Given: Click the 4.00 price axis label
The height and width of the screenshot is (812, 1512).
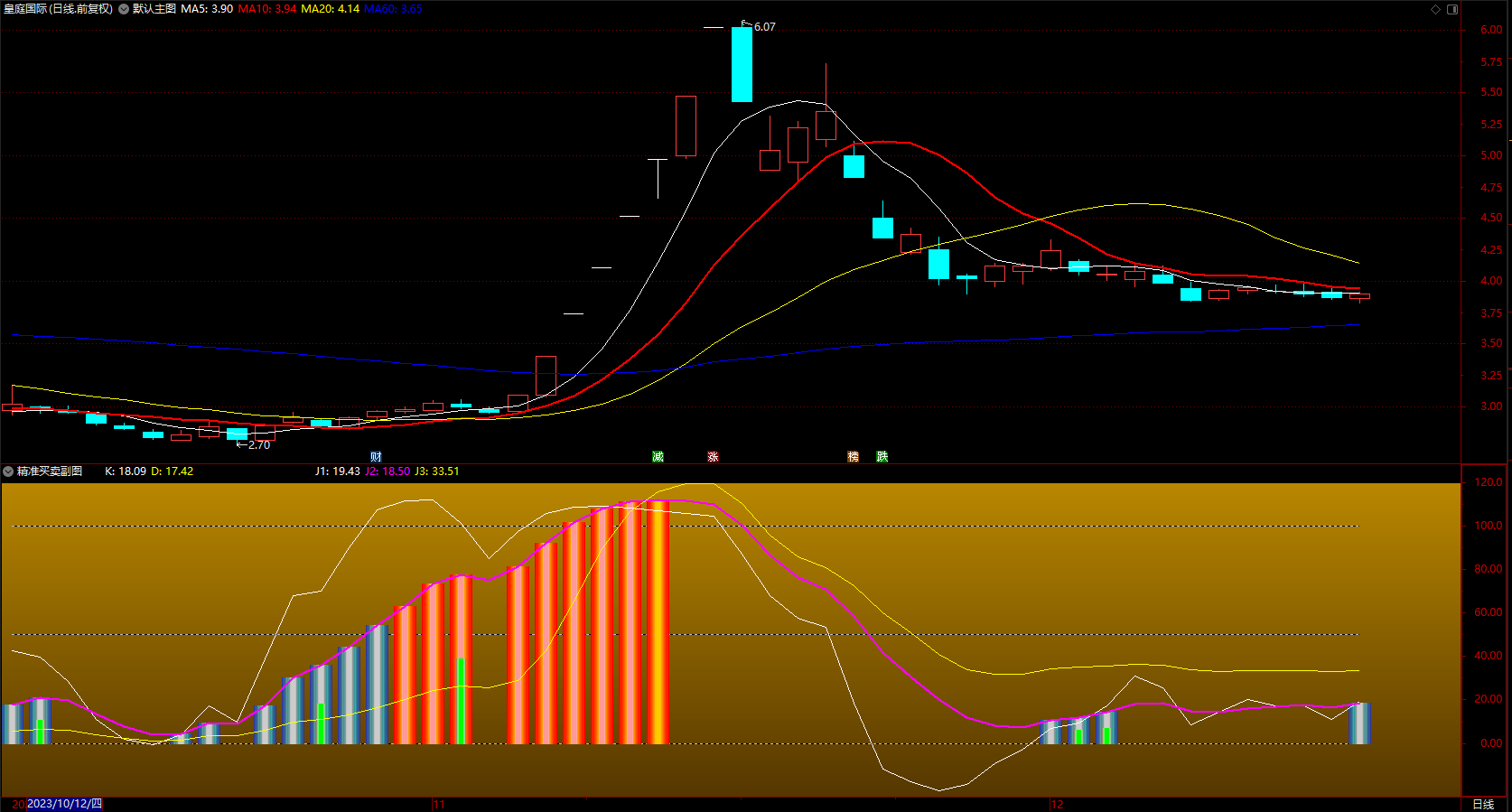Looking at the screenshot, I should point(1491,281).
